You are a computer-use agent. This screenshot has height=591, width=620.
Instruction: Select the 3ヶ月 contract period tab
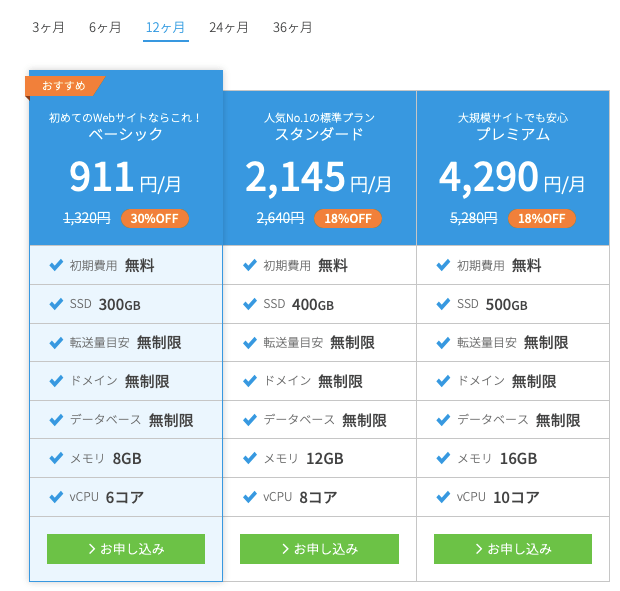click(x=48, y=27)
